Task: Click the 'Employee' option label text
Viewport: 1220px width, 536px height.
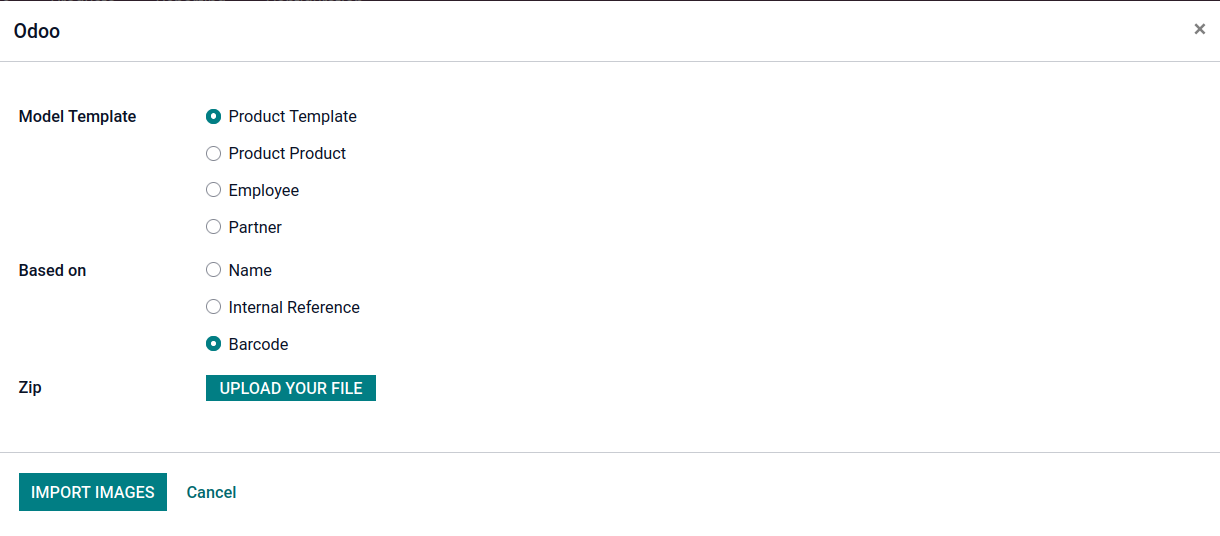Action: tap(264, 190)
